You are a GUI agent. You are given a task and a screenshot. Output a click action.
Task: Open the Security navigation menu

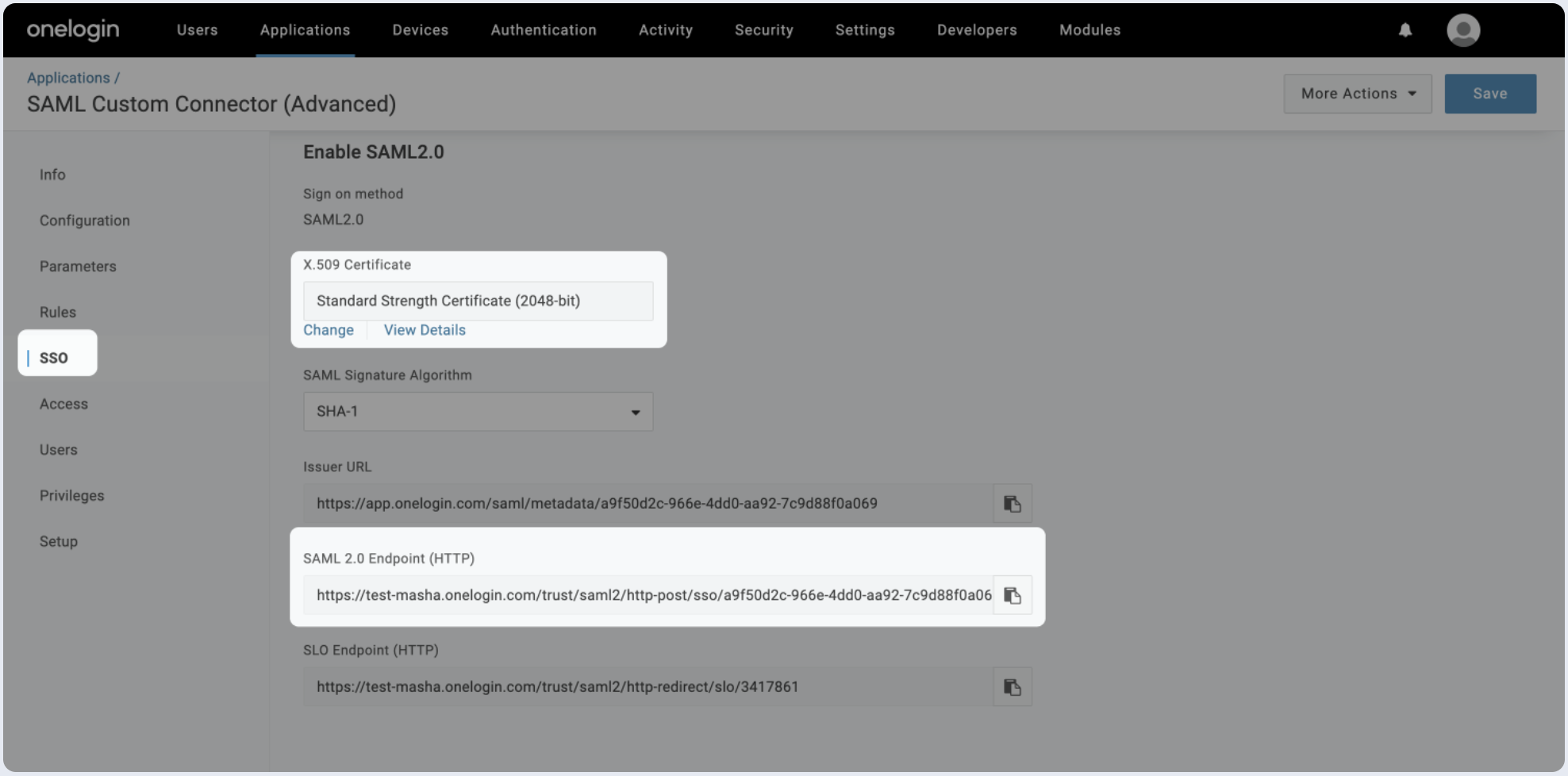(x=763, y=30)
